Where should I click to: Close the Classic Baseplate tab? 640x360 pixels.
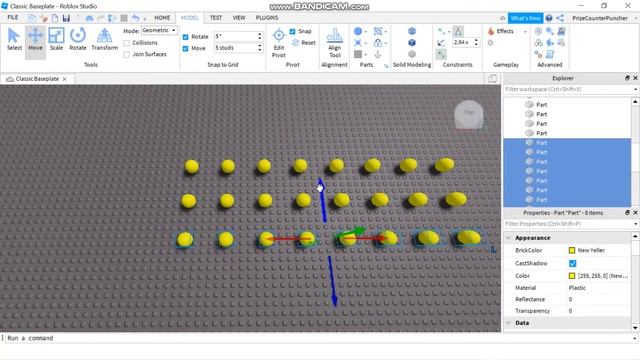(x=64, y=79)
